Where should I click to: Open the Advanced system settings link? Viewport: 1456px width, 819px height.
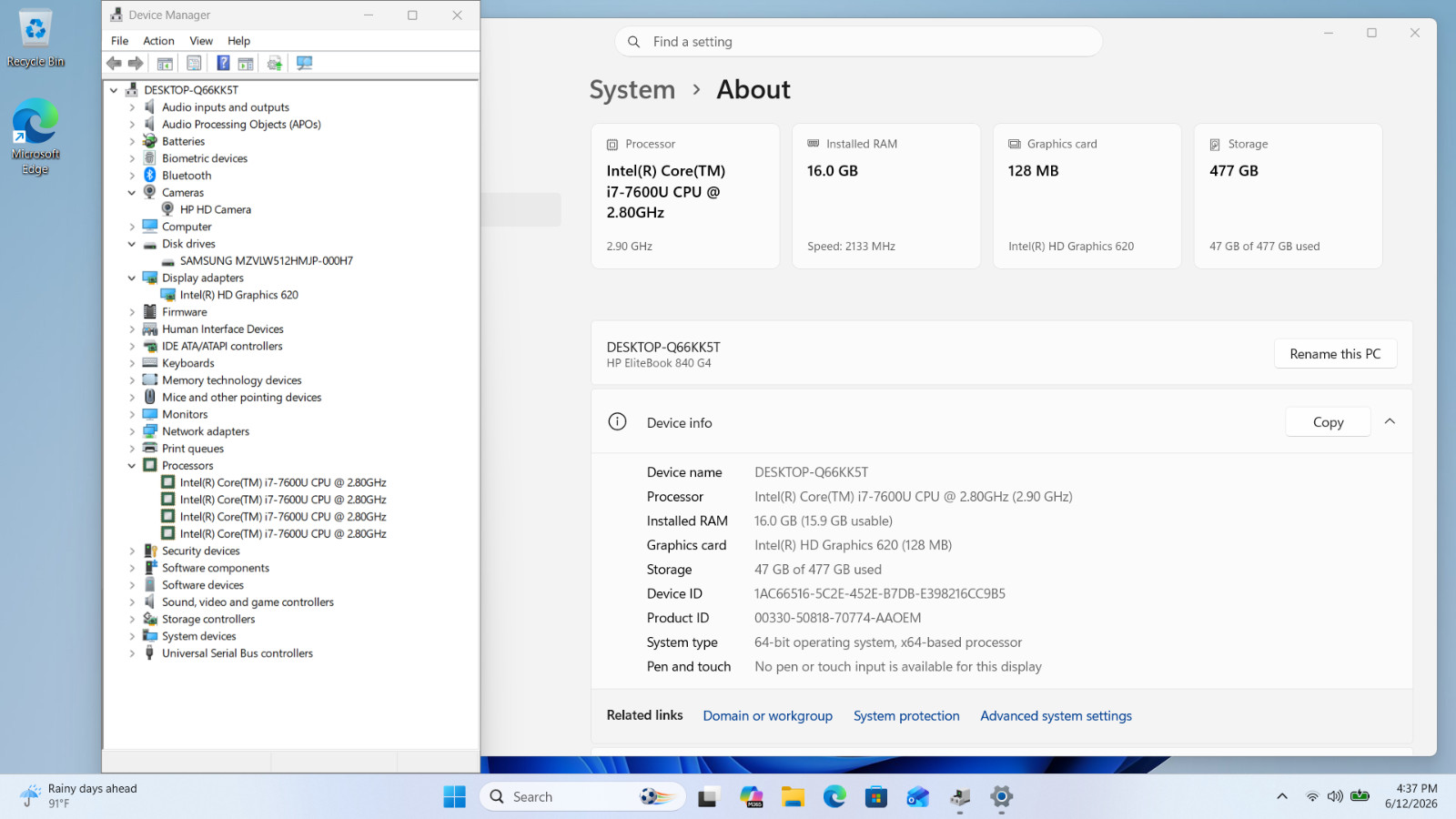click(1056, 716)
